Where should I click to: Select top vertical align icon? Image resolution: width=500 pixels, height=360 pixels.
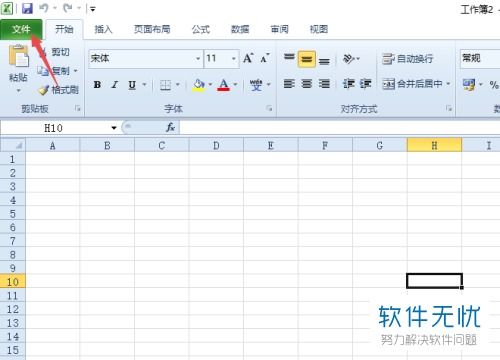289,58
